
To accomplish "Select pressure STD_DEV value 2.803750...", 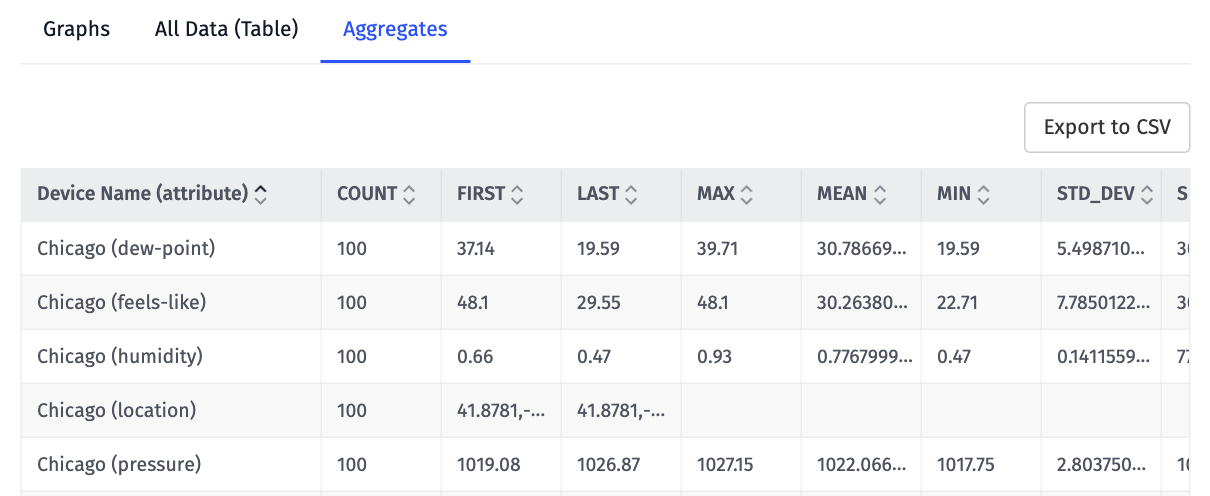I will point(1101,464).
